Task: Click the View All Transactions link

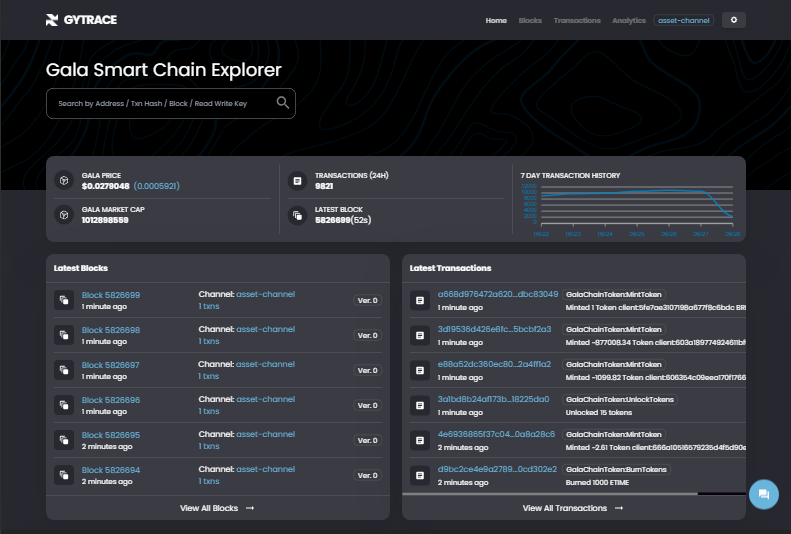Action: tap(573, 508)
